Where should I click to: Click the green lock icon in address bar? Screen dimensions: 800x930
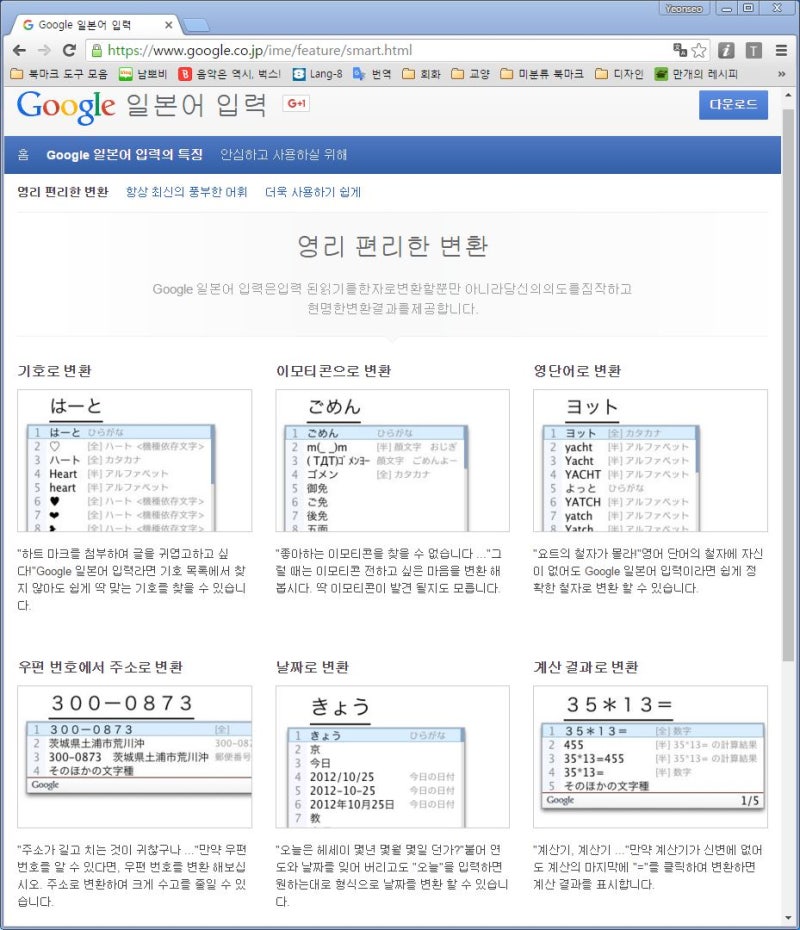tap(97, 50)
